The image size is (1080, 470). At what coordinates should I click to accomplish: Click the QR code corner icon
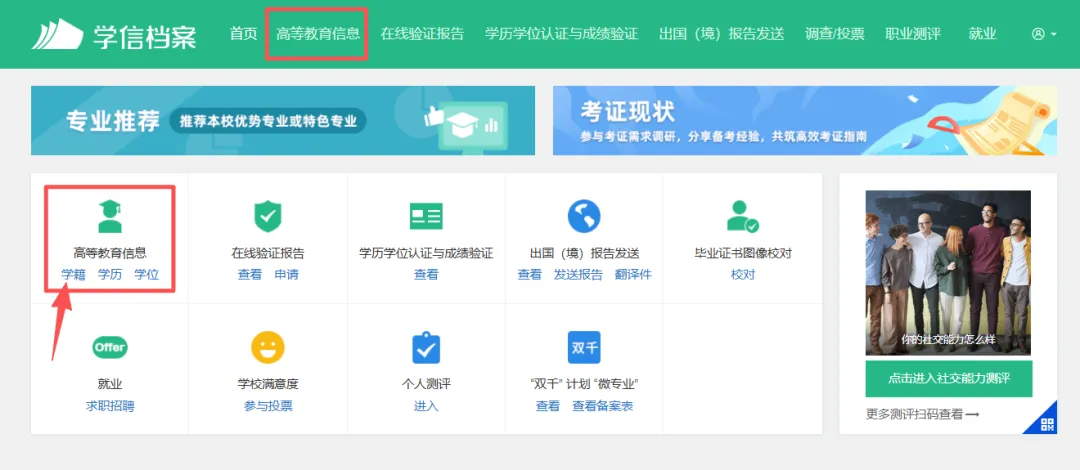pyautogui.click(x=1045, y=422)
